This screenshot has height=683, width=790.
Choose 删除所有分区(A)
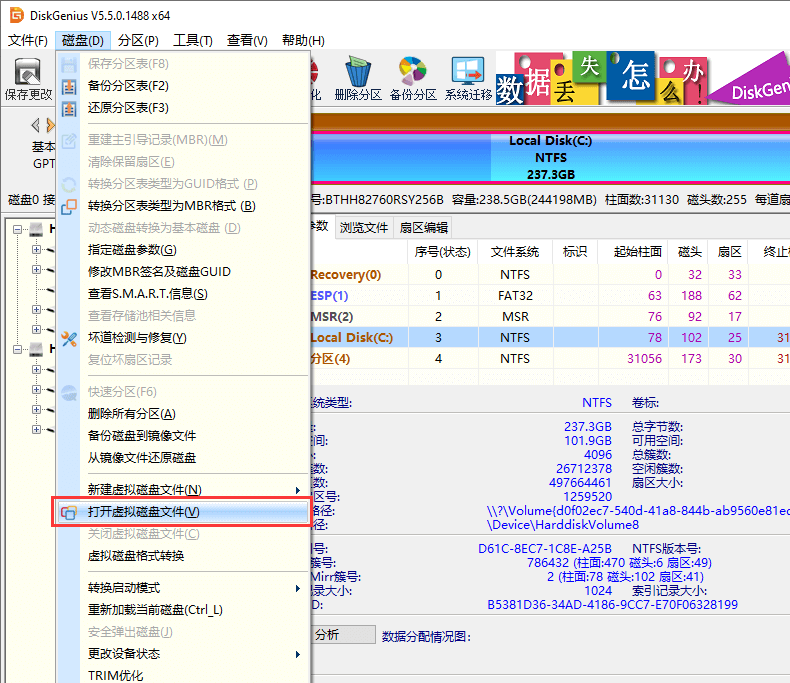coord(182,414)
